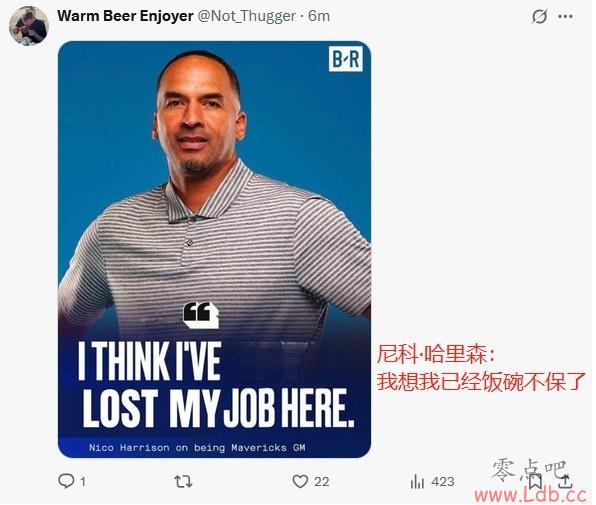Click the "LOST MY JOB HERE." headline

coord(218,408)
